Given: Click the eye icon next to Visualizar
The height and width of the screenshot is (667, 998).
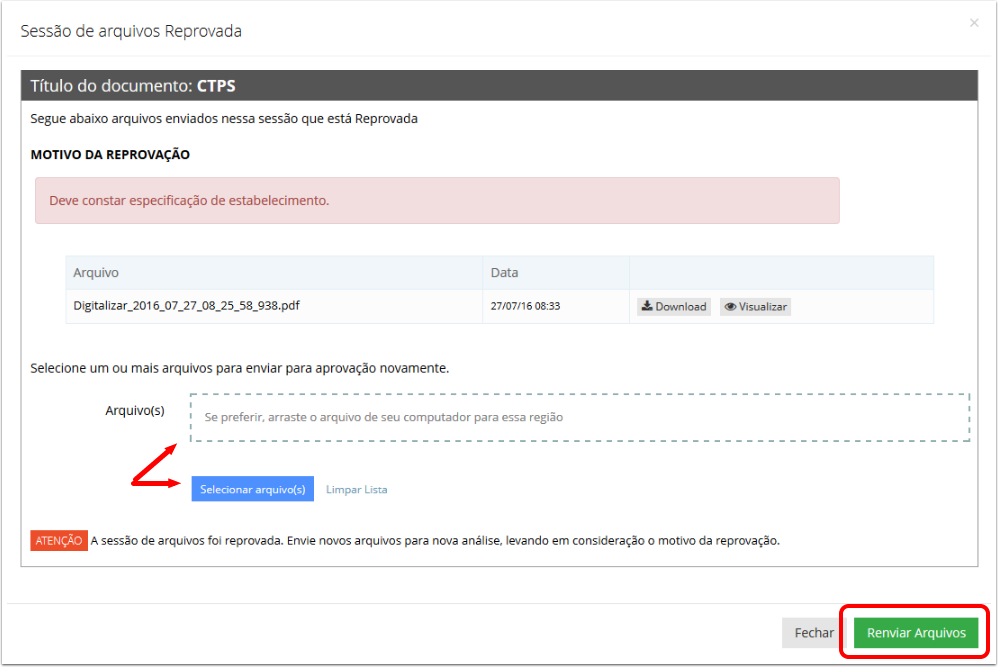Looking at the screenshot, I should (730, 307).
